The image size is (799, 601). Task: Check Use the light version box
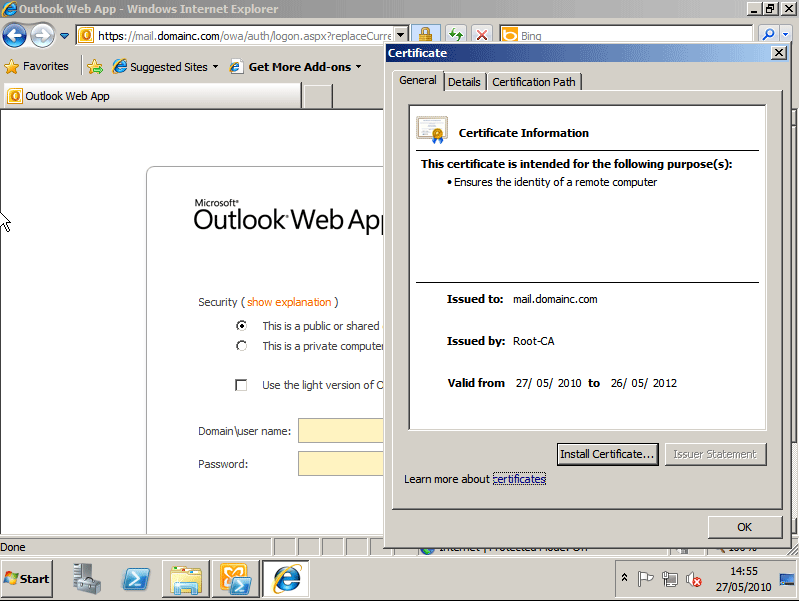pyautogui.click(x=241, y=385)
